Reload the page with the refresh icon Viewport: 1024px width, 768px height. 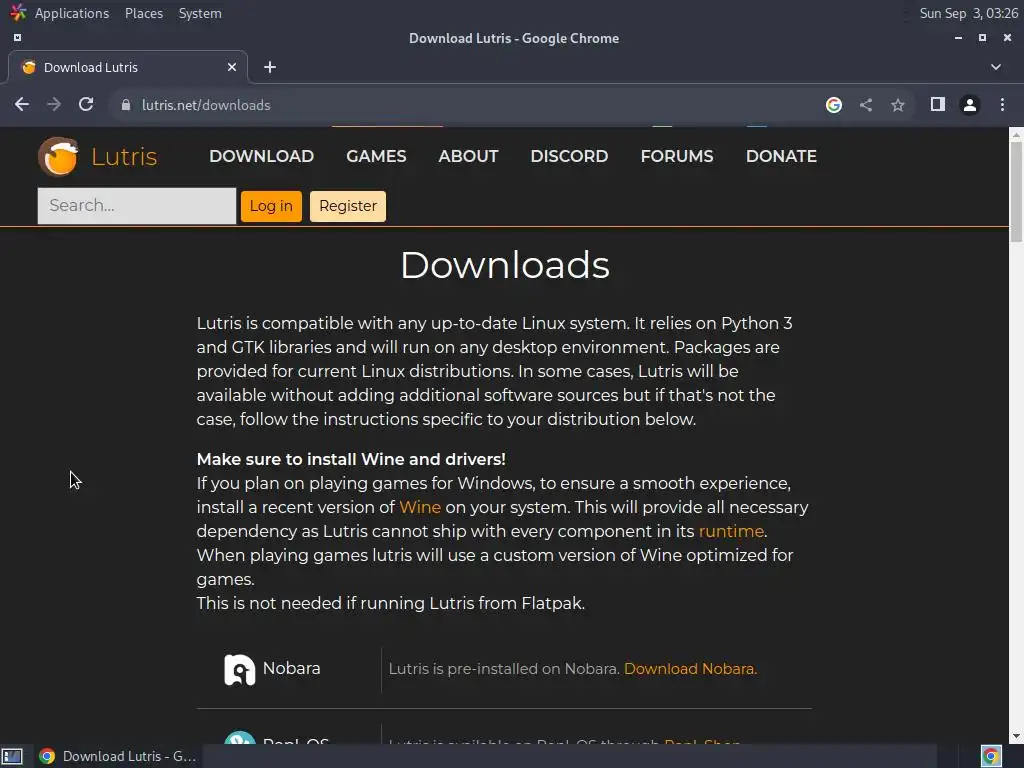pos(86,104)
